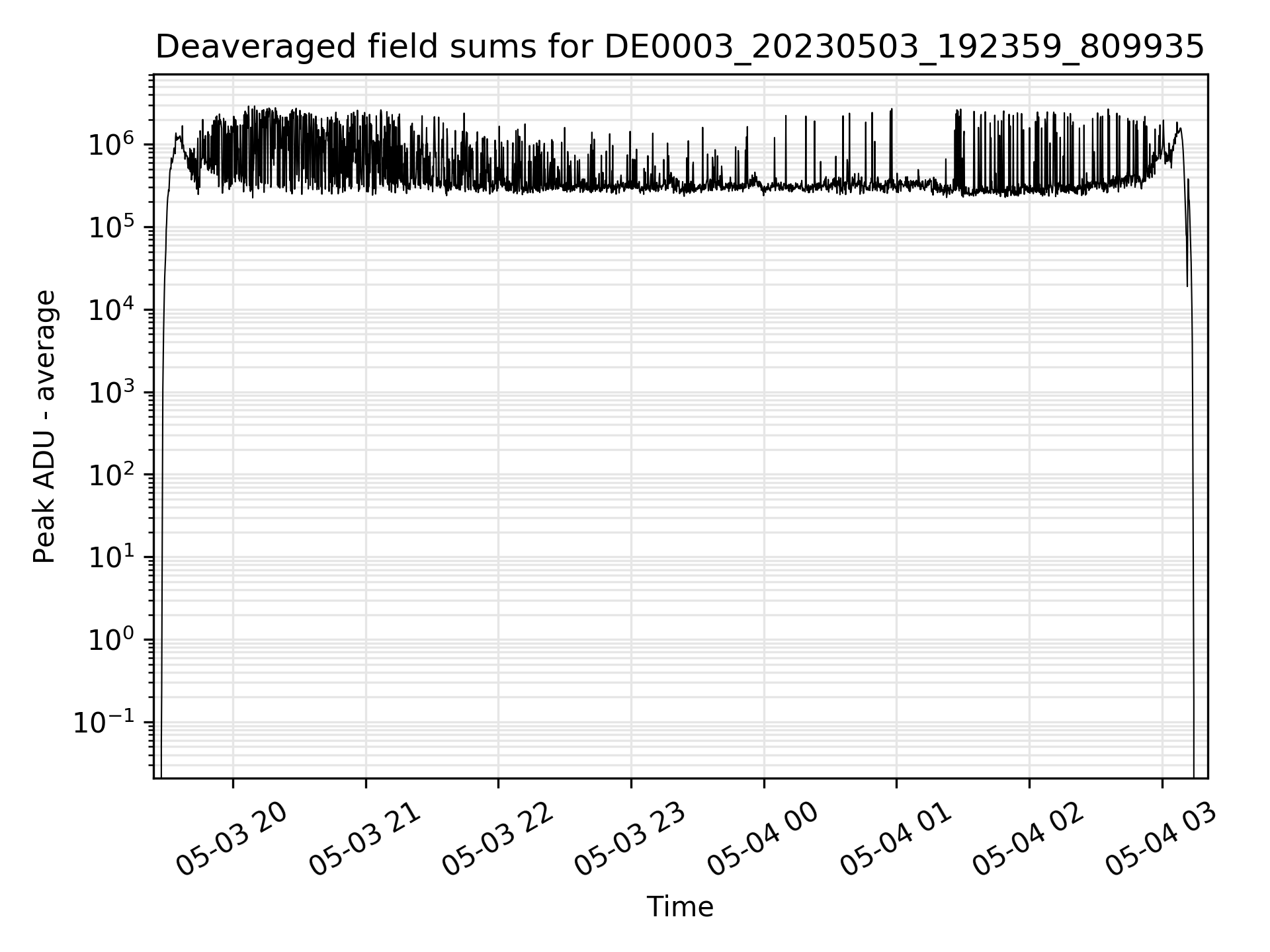The image size is (1270, 952).
Task: Click the y-axis tick label 10^6
Action: [111, 145]
